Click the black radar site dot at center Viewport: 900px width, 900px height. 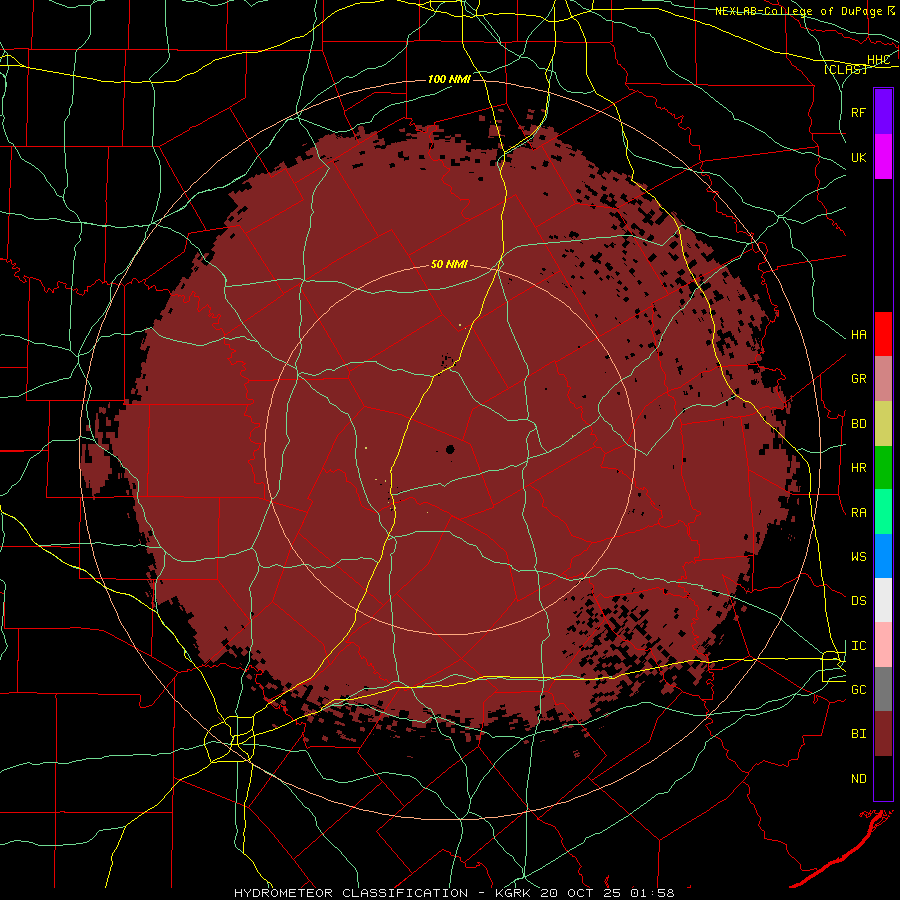450,449
